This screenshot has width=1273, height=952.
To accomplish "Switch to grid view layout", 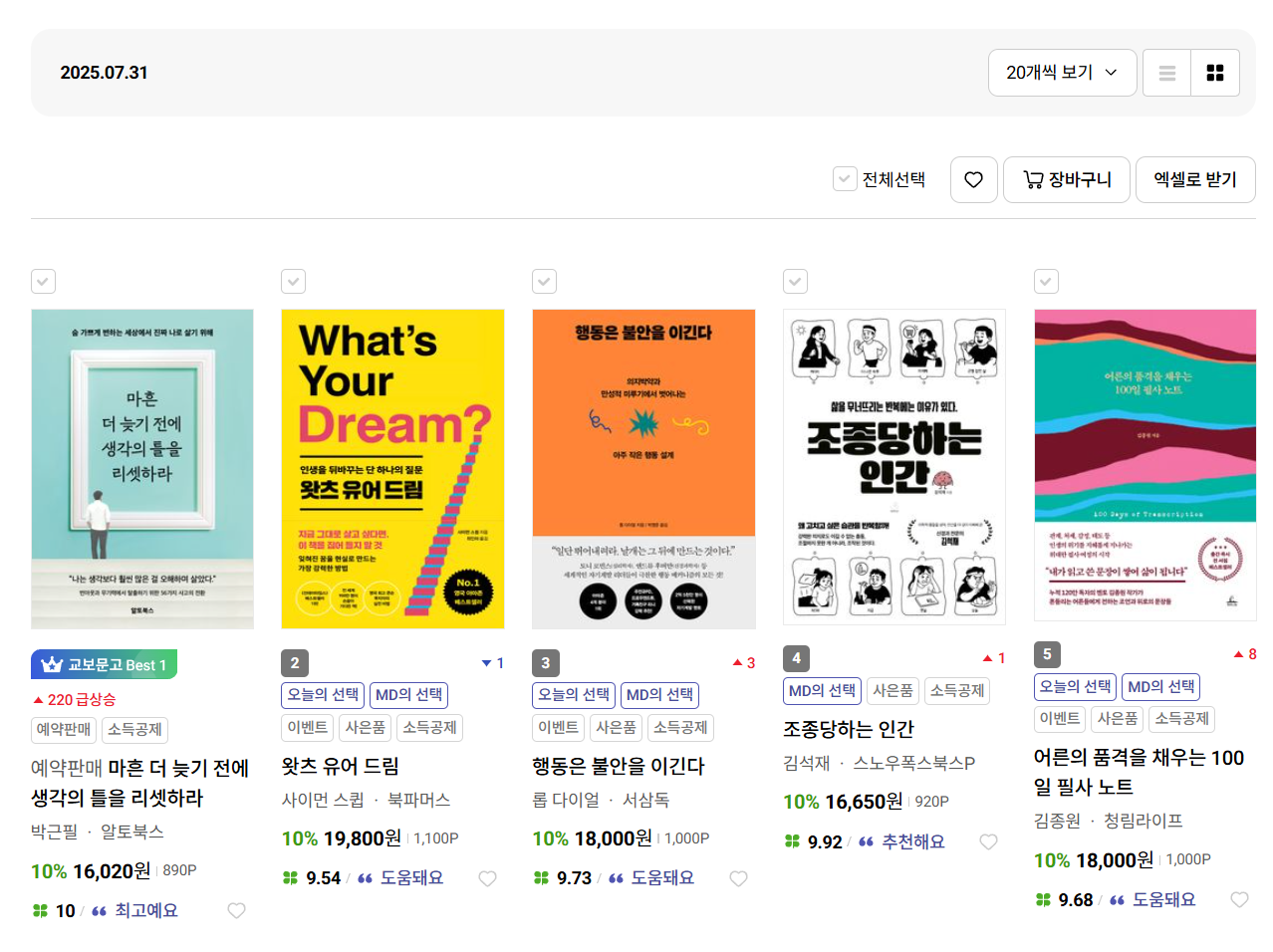I will pos(1215,72).
